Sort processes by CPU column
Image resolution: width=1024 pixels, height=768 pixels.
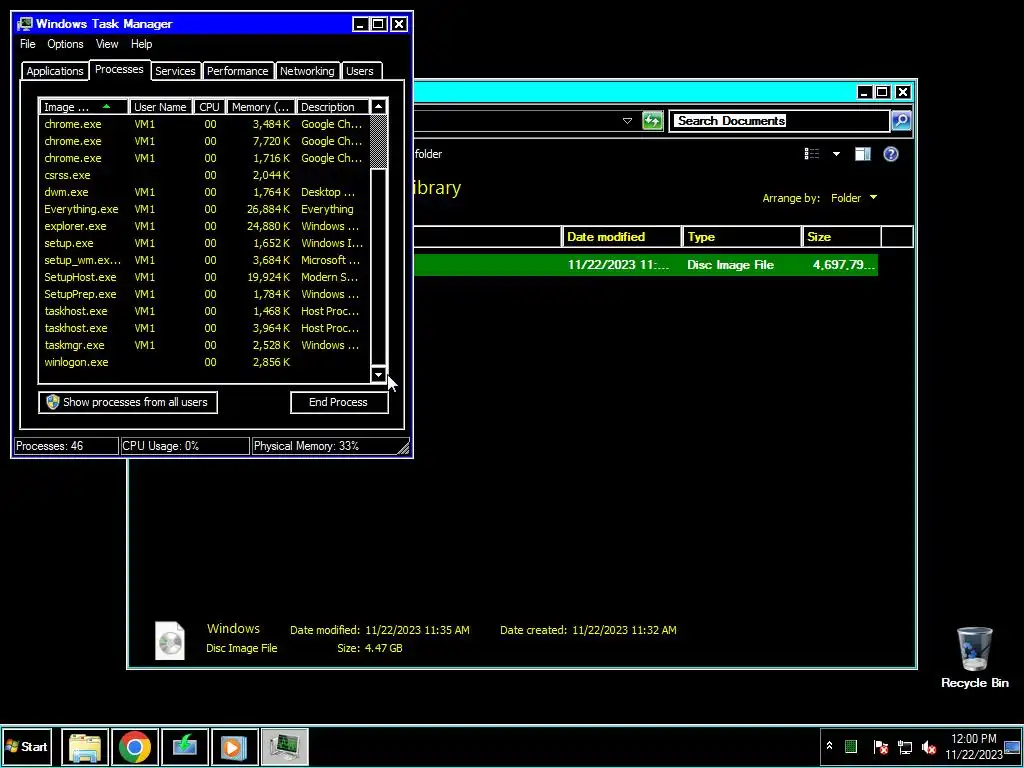210,106
